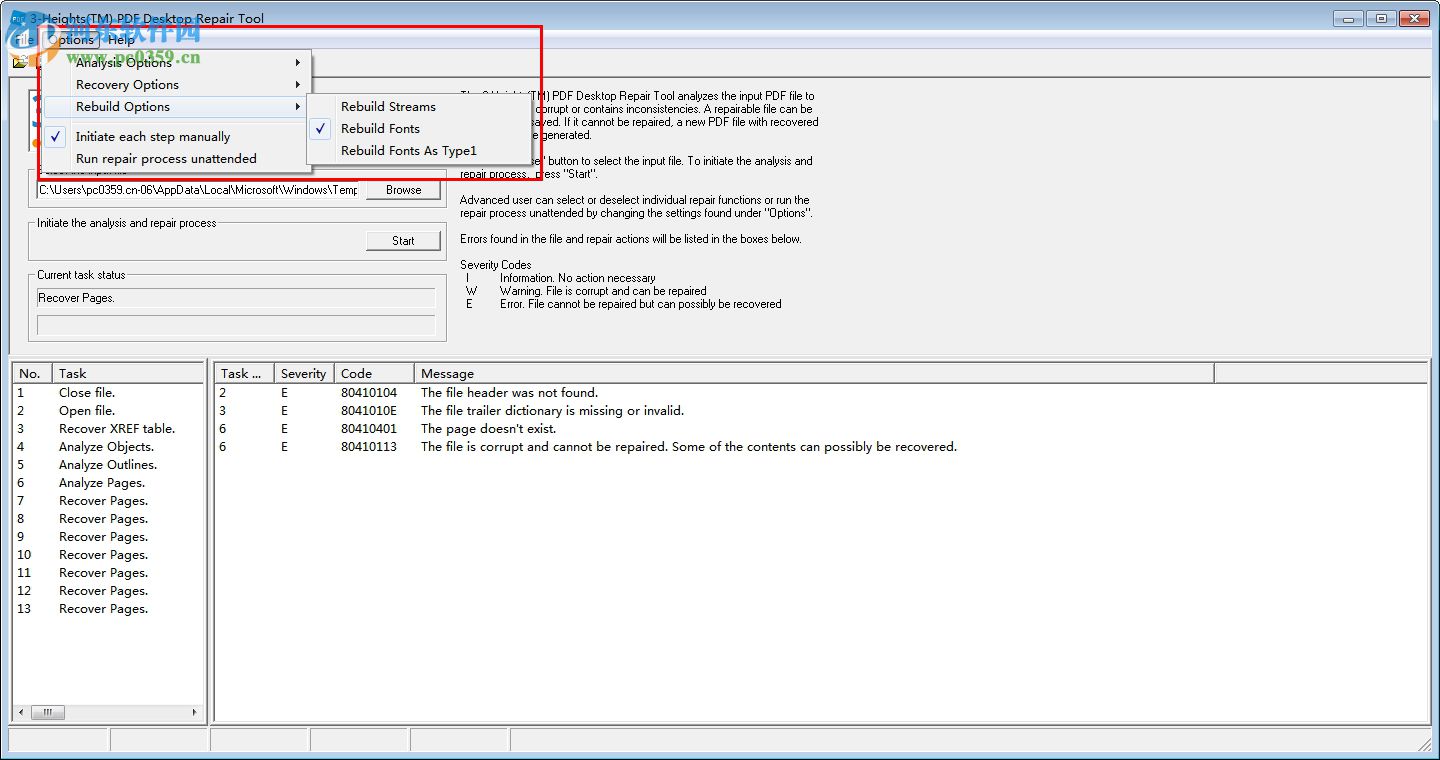Select task 'Analyze Objects.'
Screen dimensions: 1440x760
coord(106,447)
